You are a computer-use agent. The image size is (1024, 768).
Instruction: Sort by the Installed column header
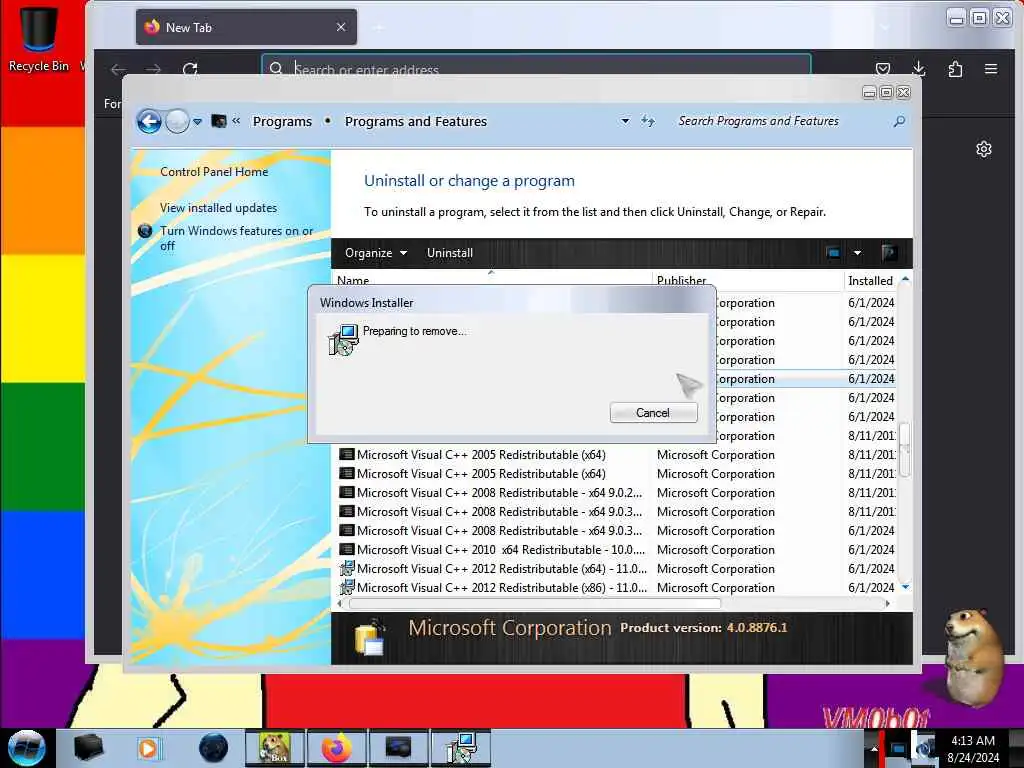(x=871, y=280)
